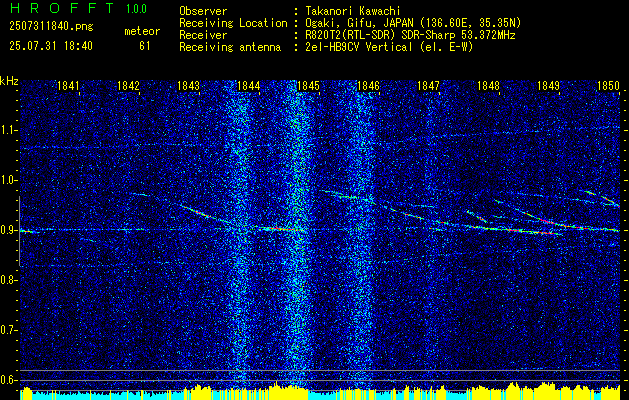Click the Receiving antenna label
The height and width of the screenshot is (400, 629).
[x=230, y=47]
